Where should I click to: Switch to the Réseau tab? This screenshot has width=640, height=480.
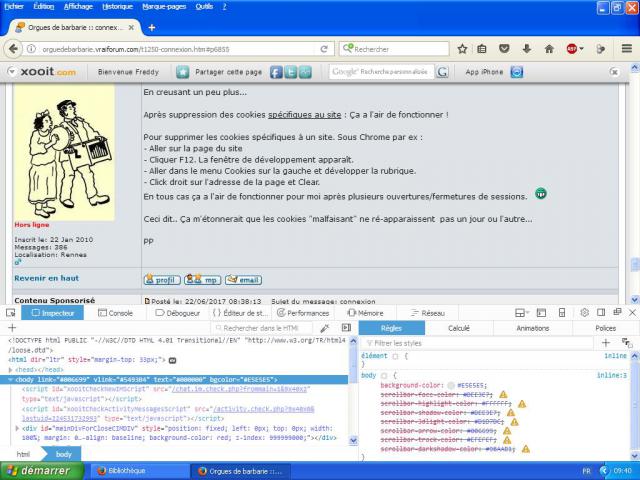428,313
